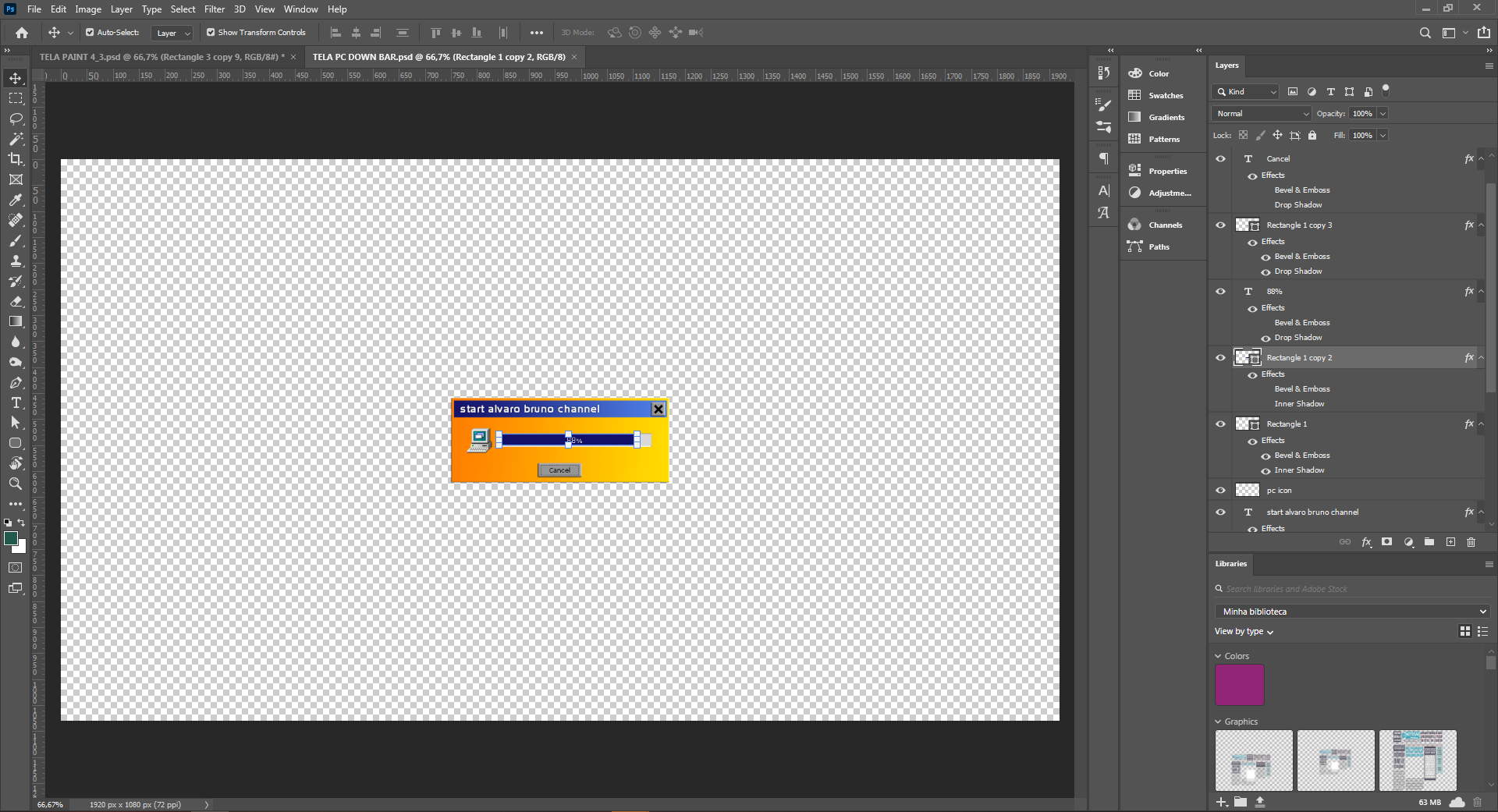Hide the Rectangle 1 layer
1498x812 pixels.
1221,424
